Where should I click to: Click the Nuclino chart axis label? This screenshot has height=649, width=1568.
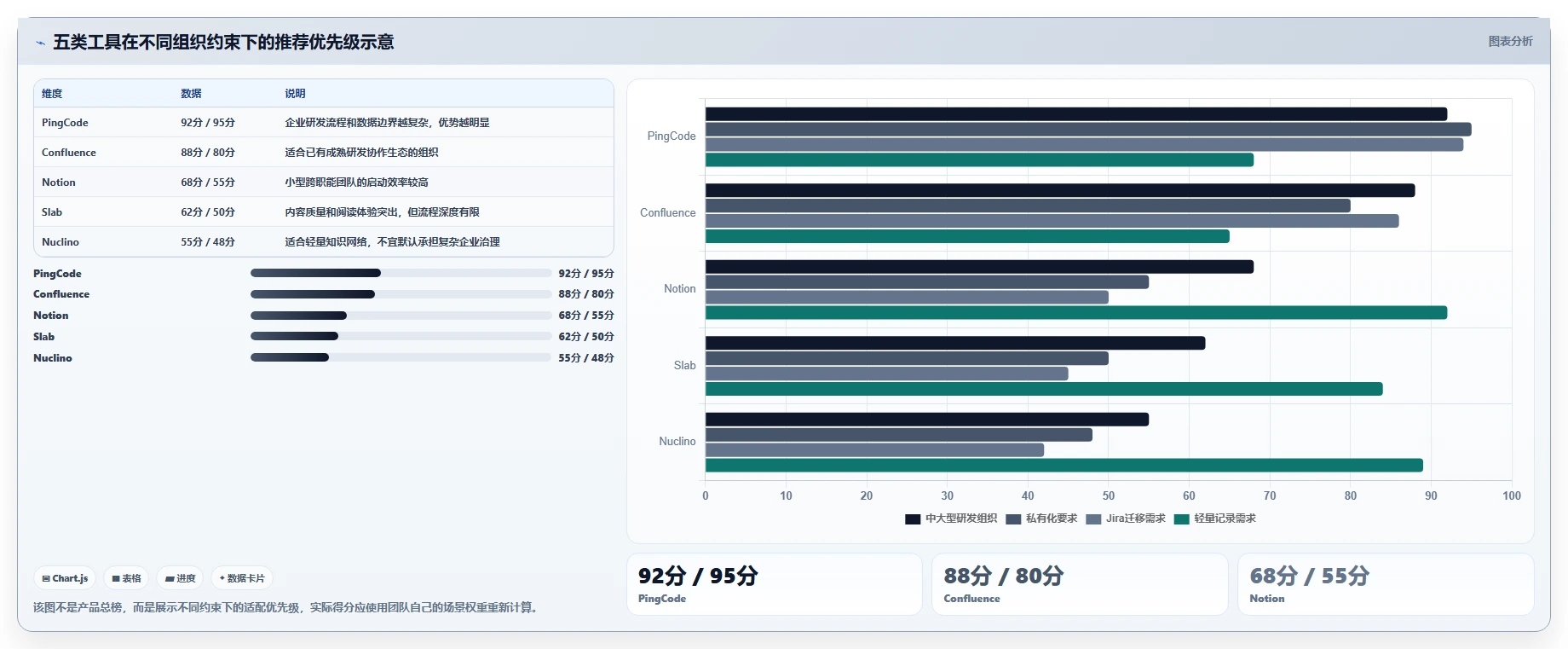pyautogui.click(x=677, y=442)
